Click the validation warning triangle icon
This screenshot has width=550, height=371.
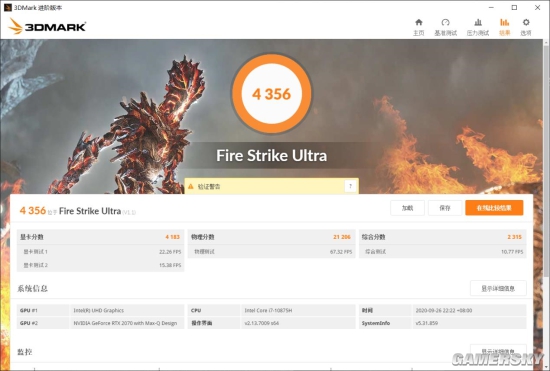click(x=191, y=186)
